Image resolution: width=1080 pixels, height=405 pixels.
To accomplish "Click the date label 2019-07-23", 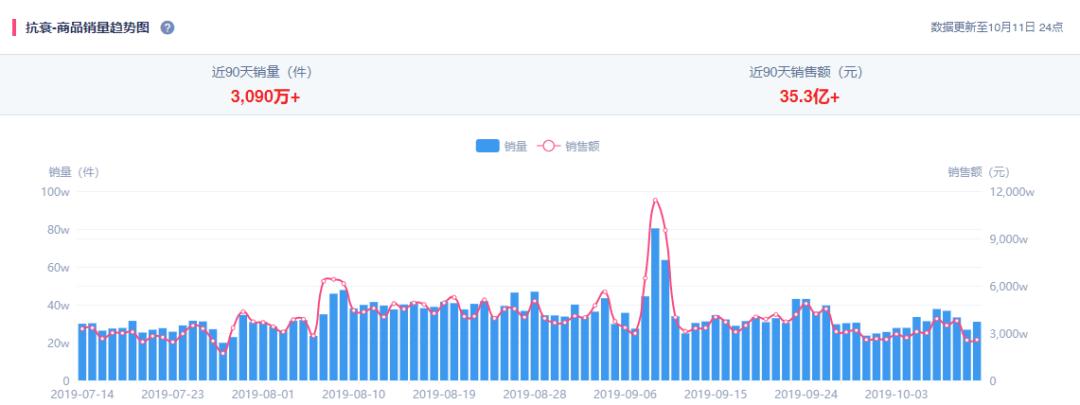I will (172, 394).
